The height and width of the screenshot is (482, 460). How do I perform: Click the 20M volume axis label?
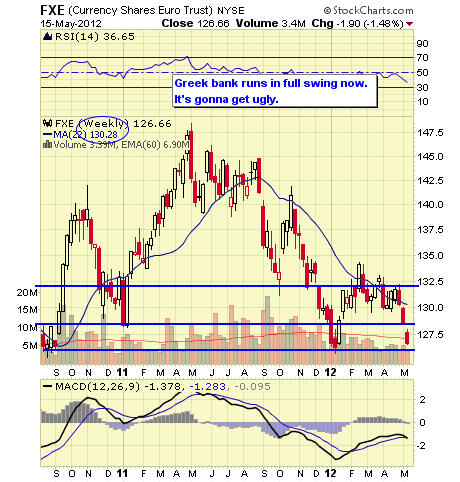click(x=27, y=293)
